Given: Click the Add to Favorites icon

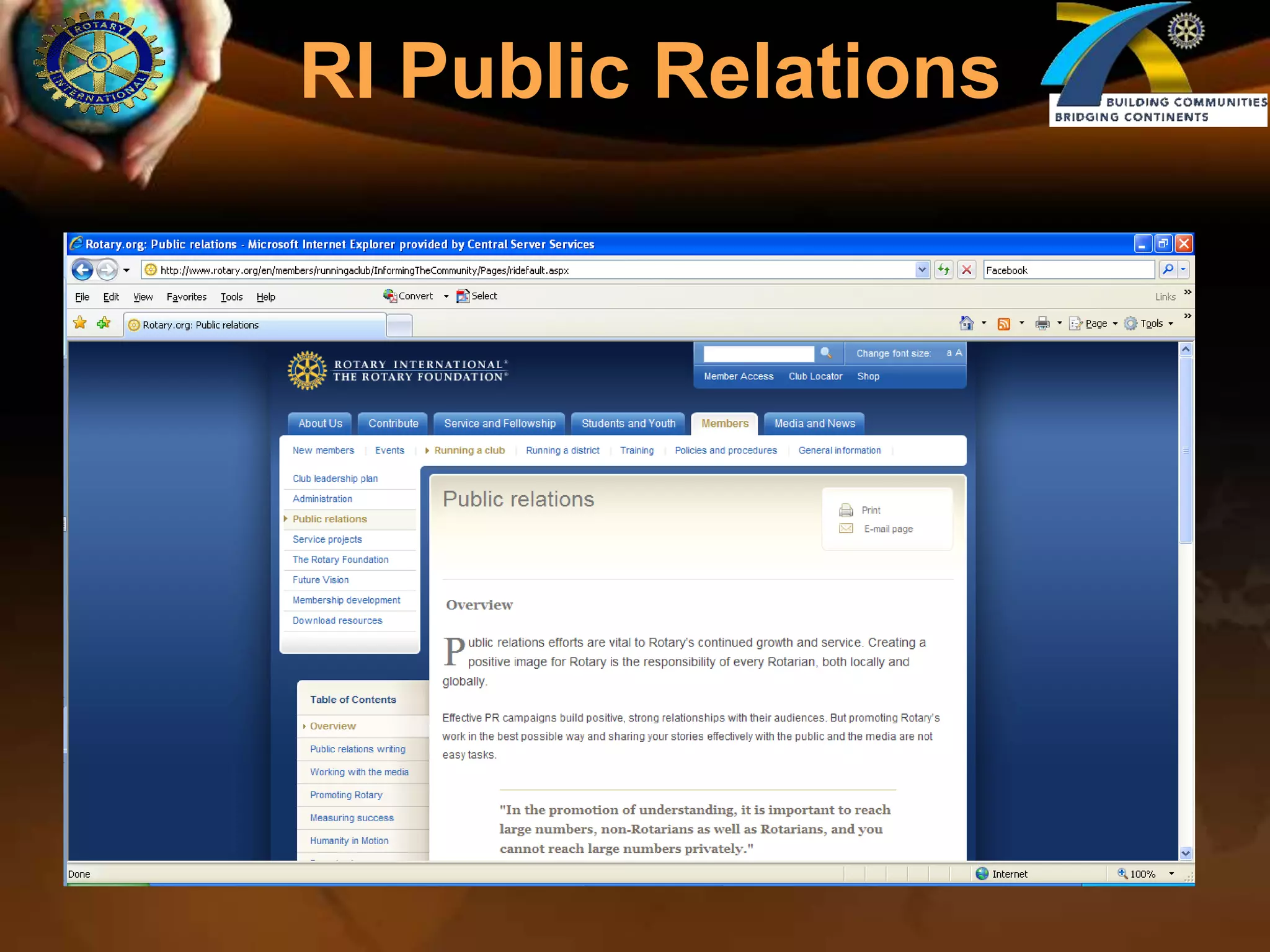Looking at the screenshot, I should (104, 323).
